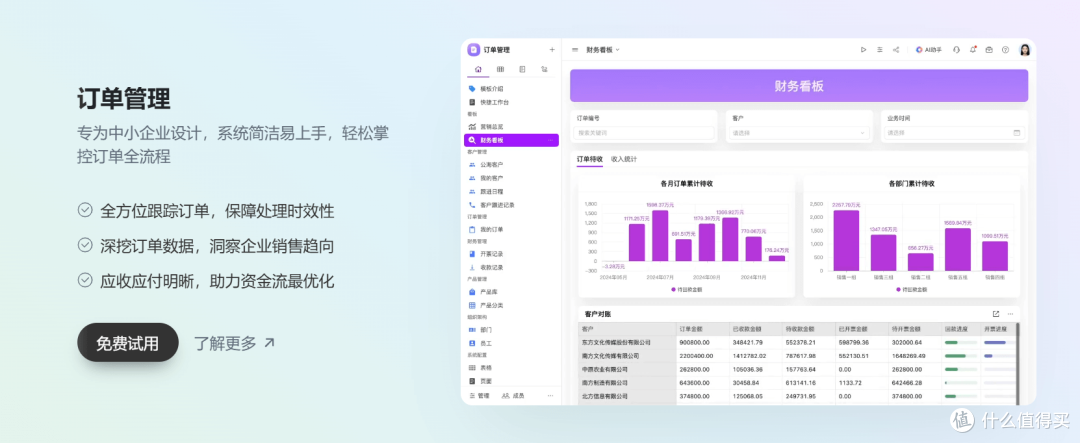The width and height of the screenshot is (1080, 443).
Task: Click 管理 at sidebar bottom
Action: pyautogui.click(x=479, y=395)
